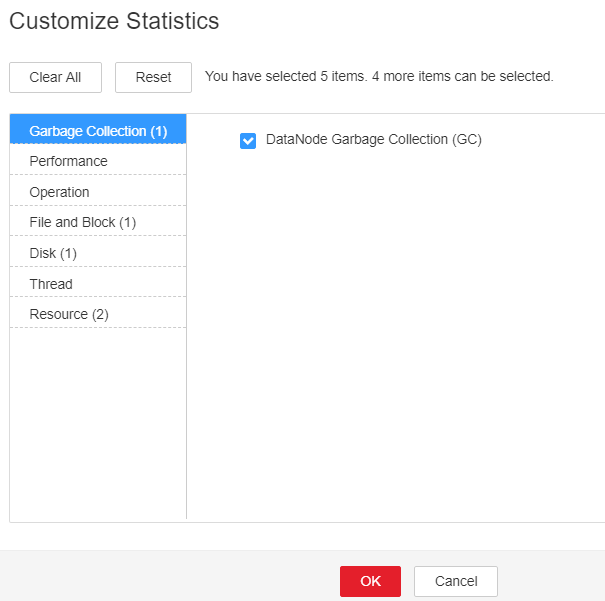Click the DataNode Garbage Collection (GC) label text
The width and height of the screenshot is (605, 601).
[x=373, y=139]
